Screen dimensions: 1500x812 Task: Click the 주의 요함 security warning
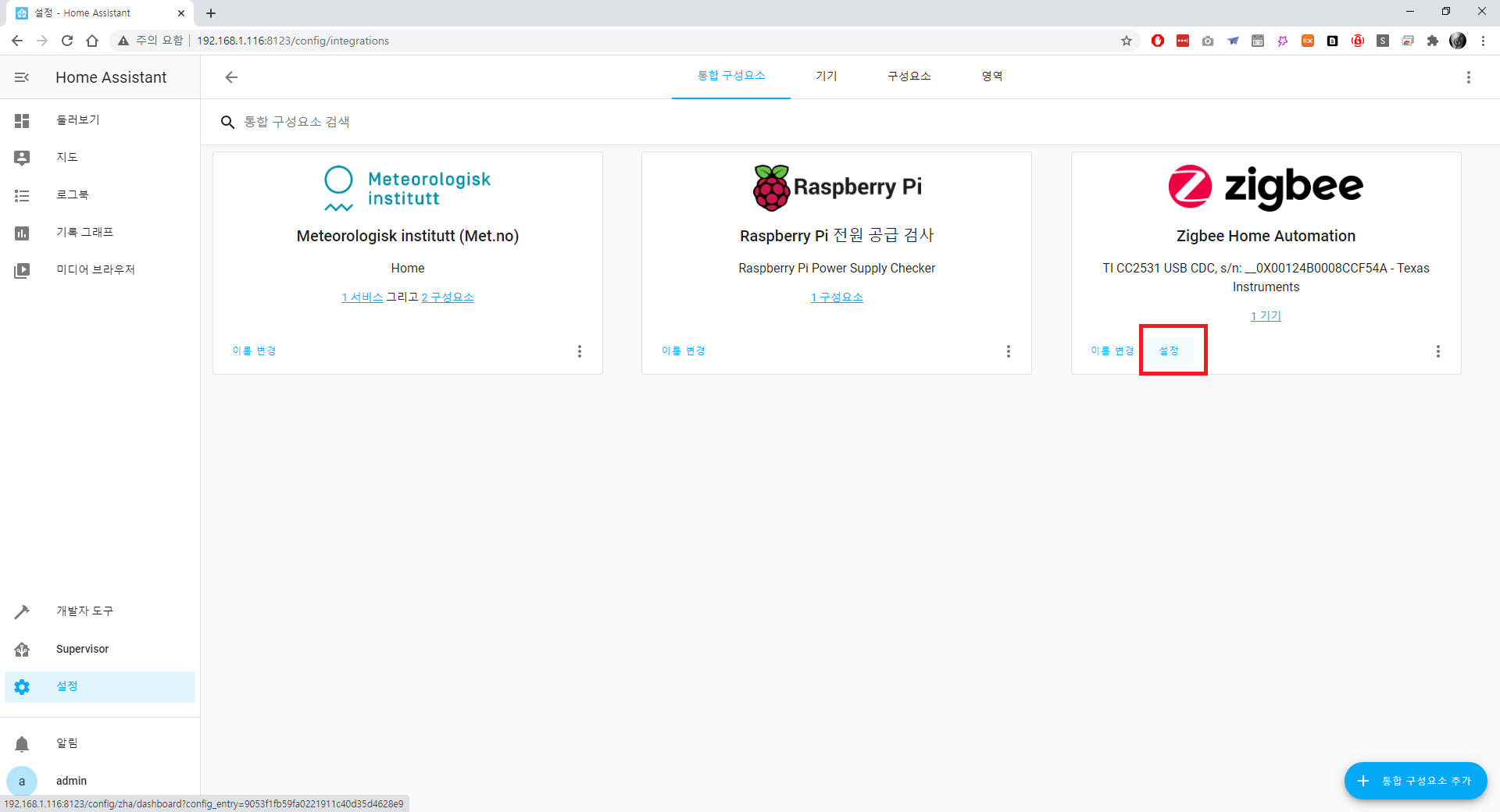point(150,41)
